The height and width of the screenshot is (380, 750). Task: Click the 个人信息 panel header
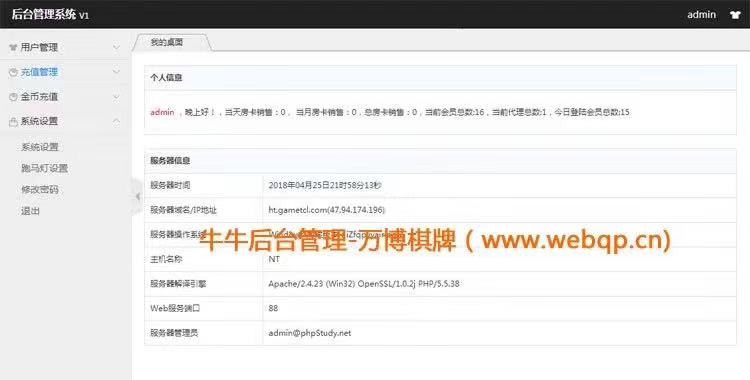[440, 78]
